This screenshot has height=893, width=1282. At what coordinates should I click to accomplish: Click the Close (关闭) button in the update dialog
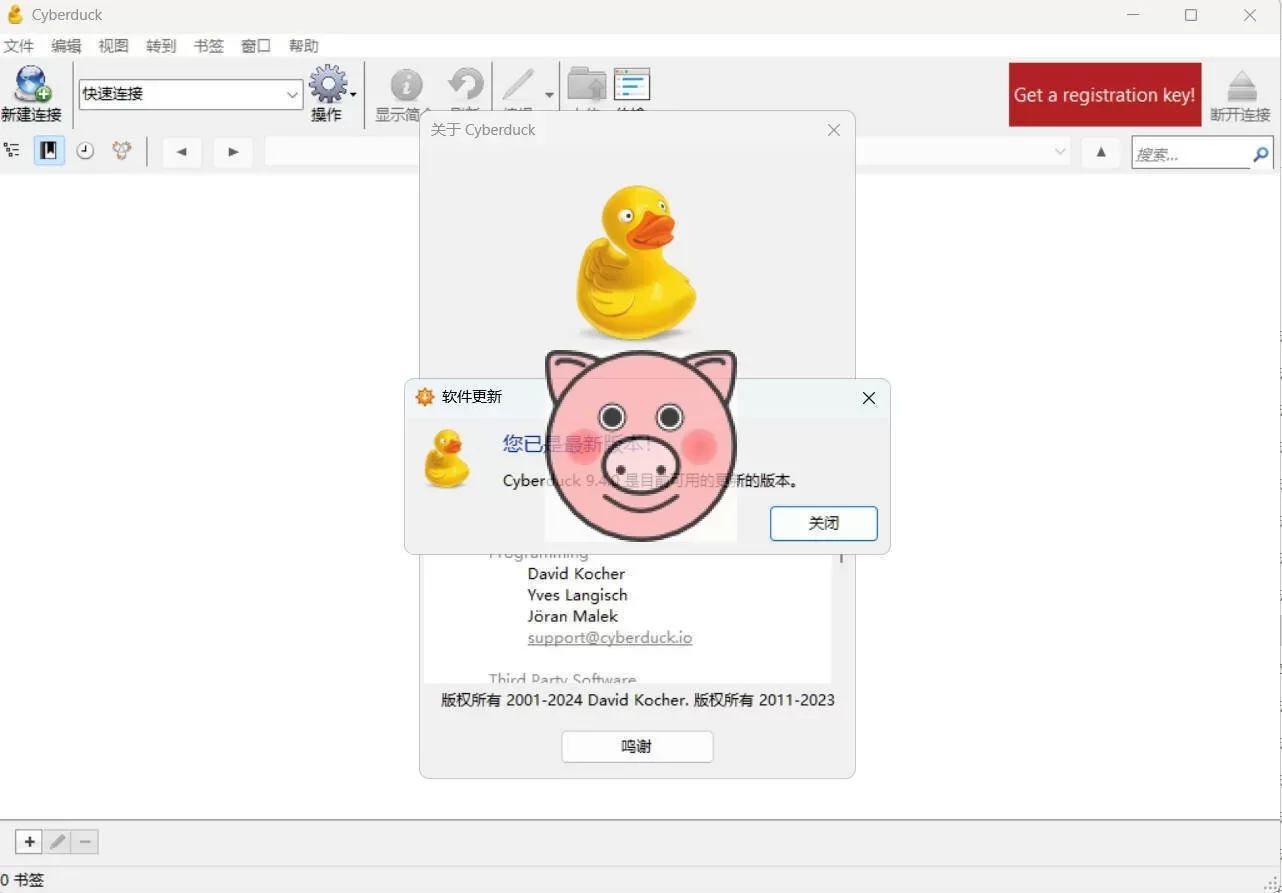(x=824, y=523)
